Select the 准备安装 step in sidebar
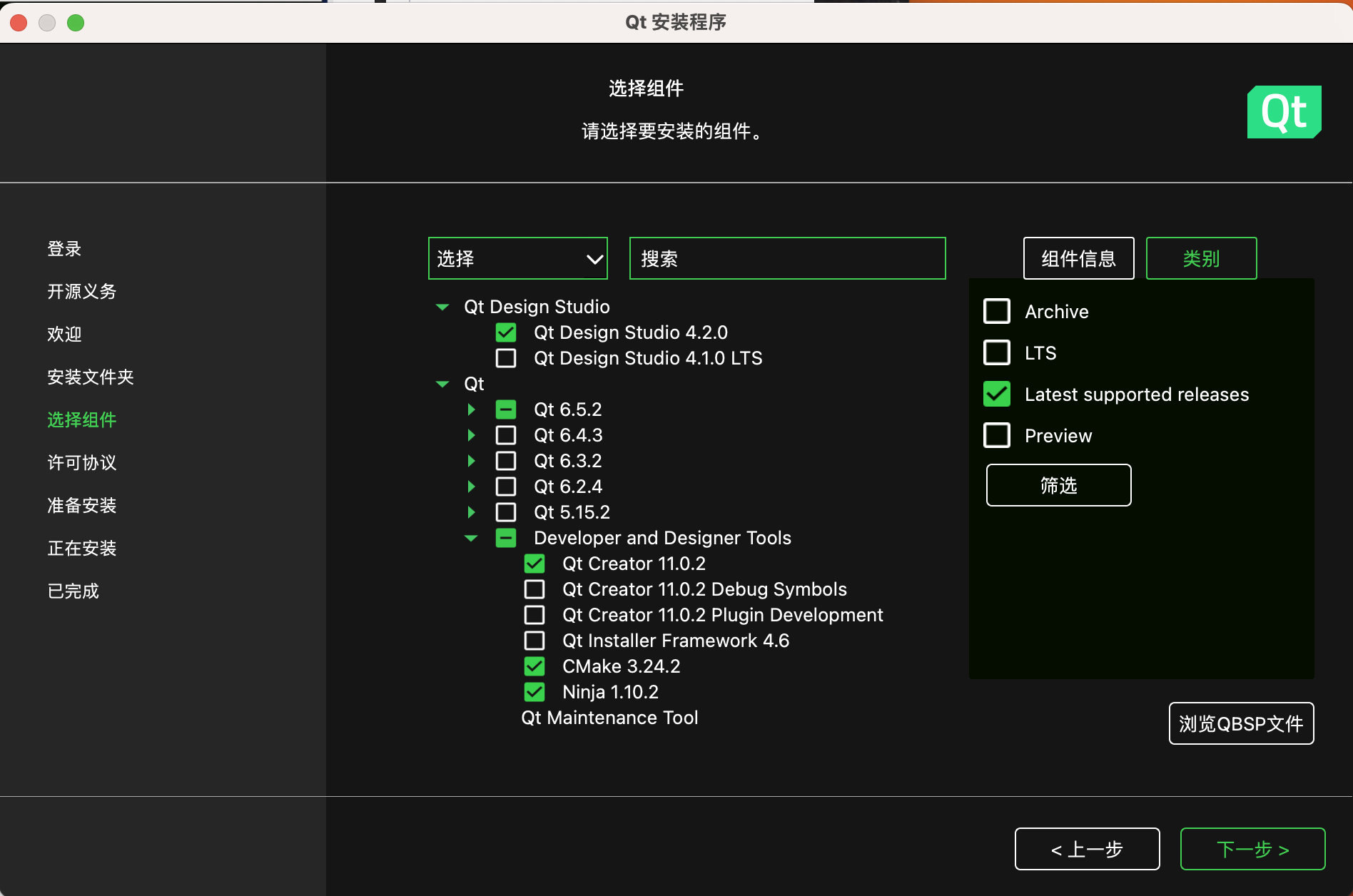This screenshot has height=896, width=1353. (x=81, y=506)
